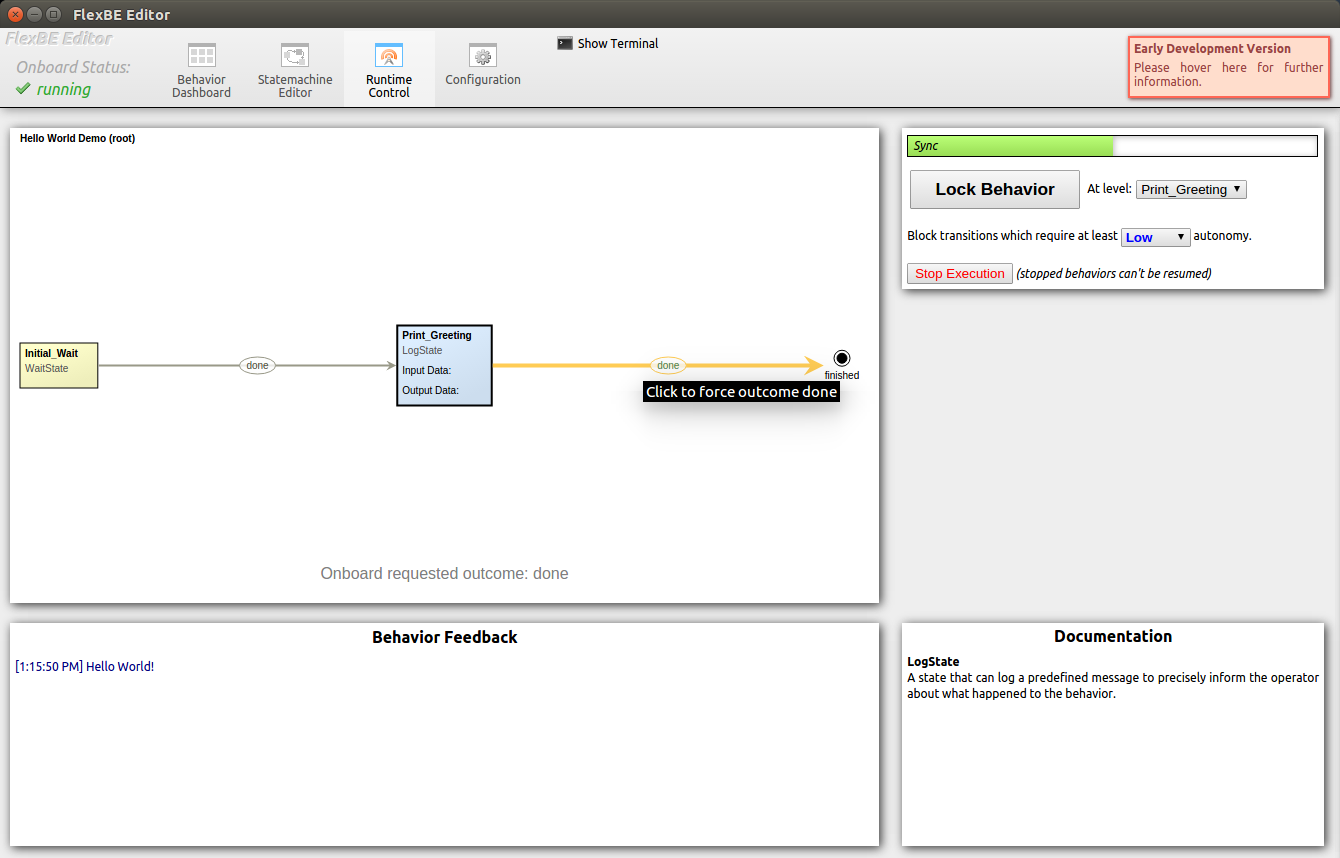
Task: Click the Documentation panel heading
Action: [x=1113, y=636]
